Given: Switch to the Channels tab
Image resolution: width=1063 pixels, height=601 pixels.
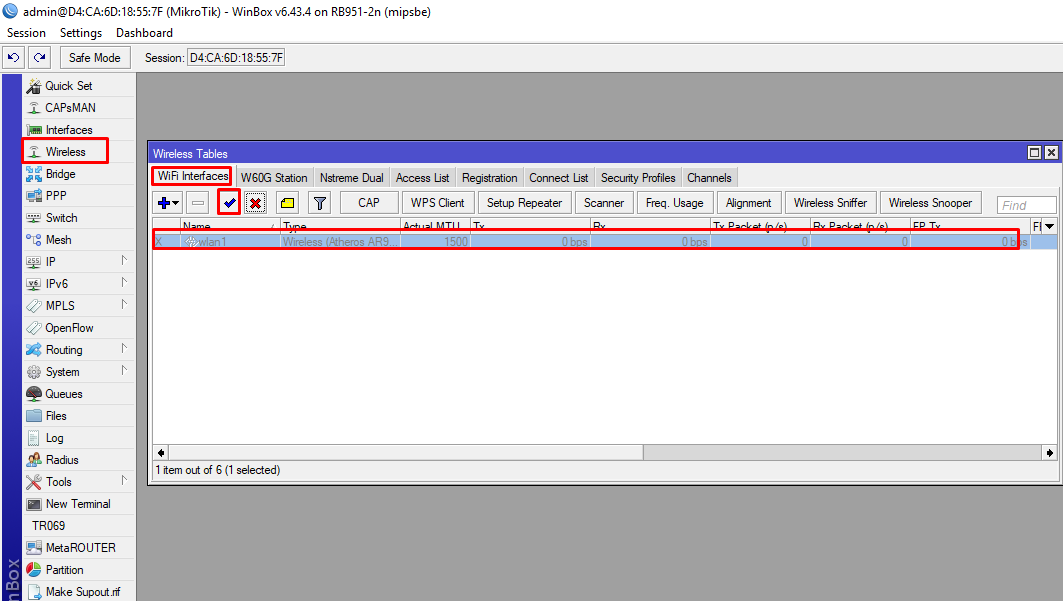Looking at the screenshot, I should point(709,178).
